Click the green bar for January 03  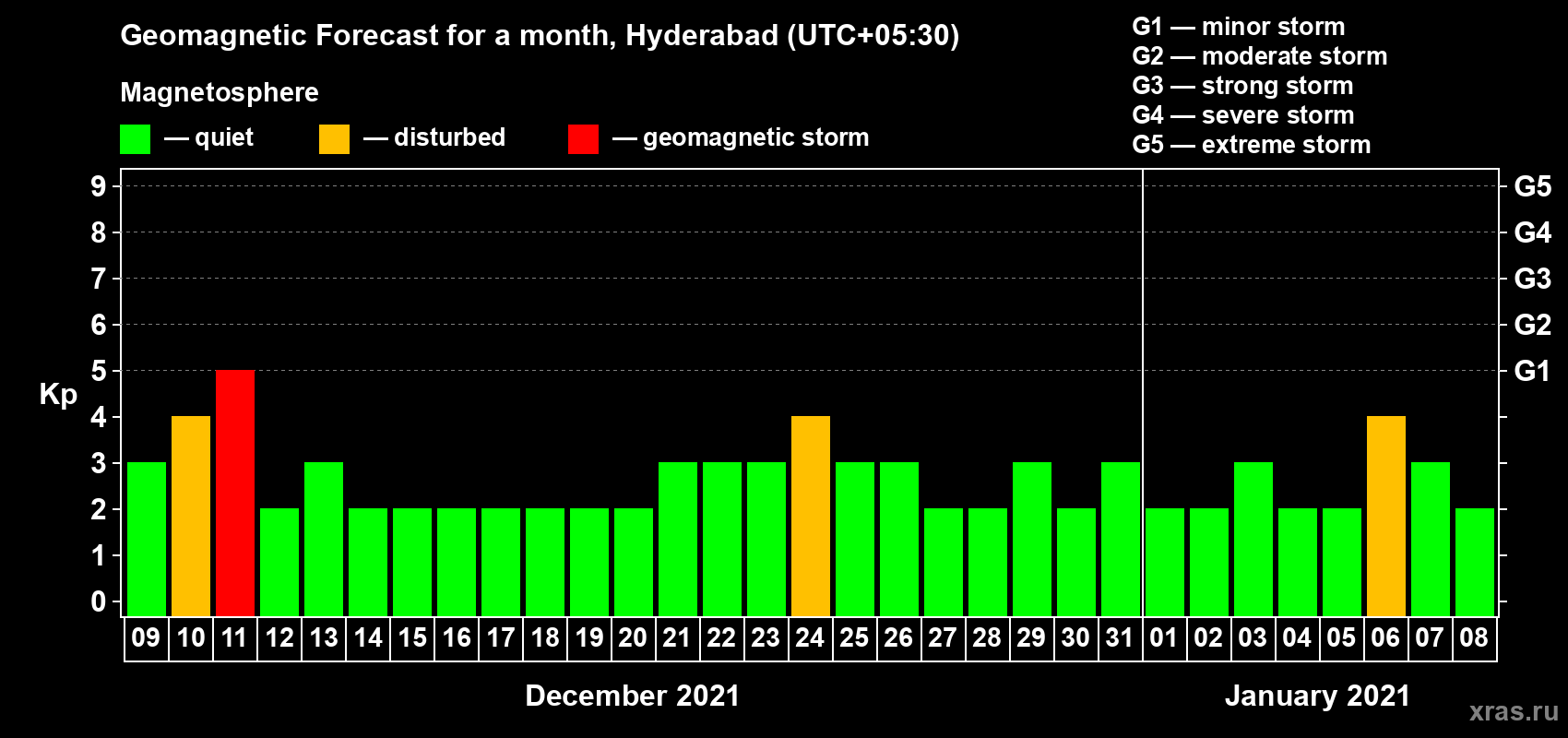[x=1253, y=540]
